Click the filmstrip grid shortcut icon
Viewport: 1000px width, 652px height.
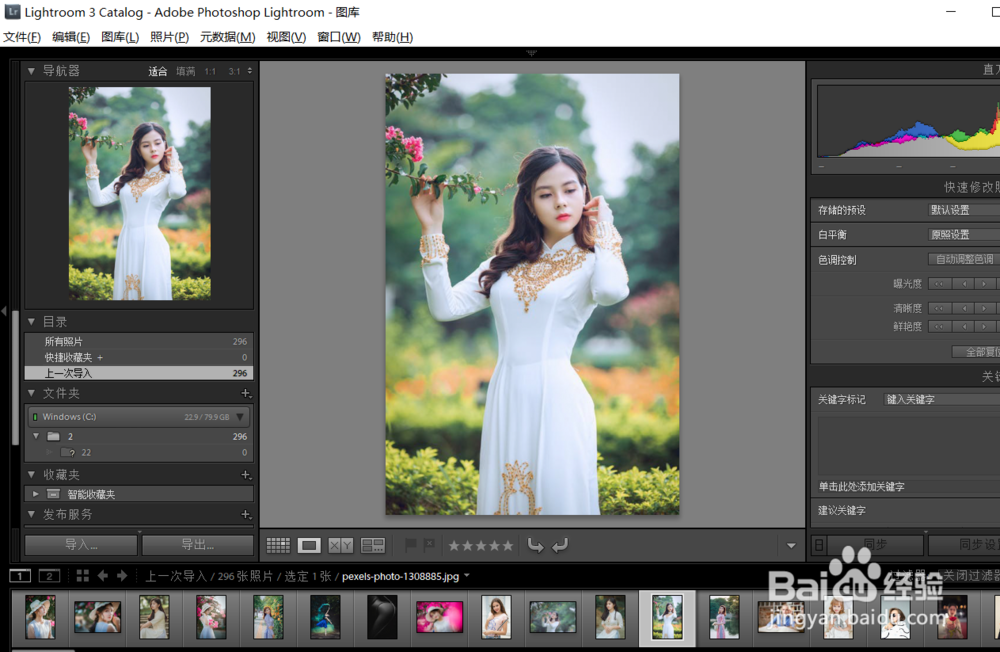pyautogui.click(x=82, y=575)
